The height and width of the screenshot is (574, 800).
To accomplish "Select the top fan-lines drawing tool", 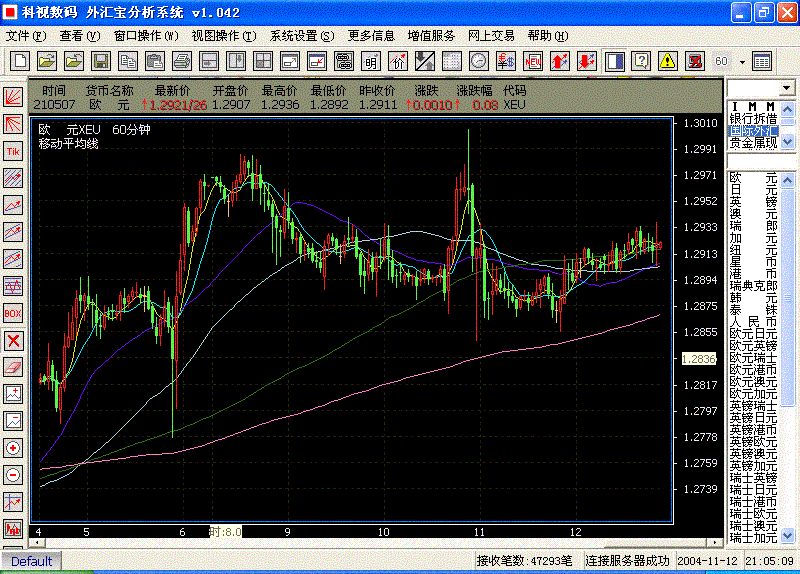I will coord(13,97).
